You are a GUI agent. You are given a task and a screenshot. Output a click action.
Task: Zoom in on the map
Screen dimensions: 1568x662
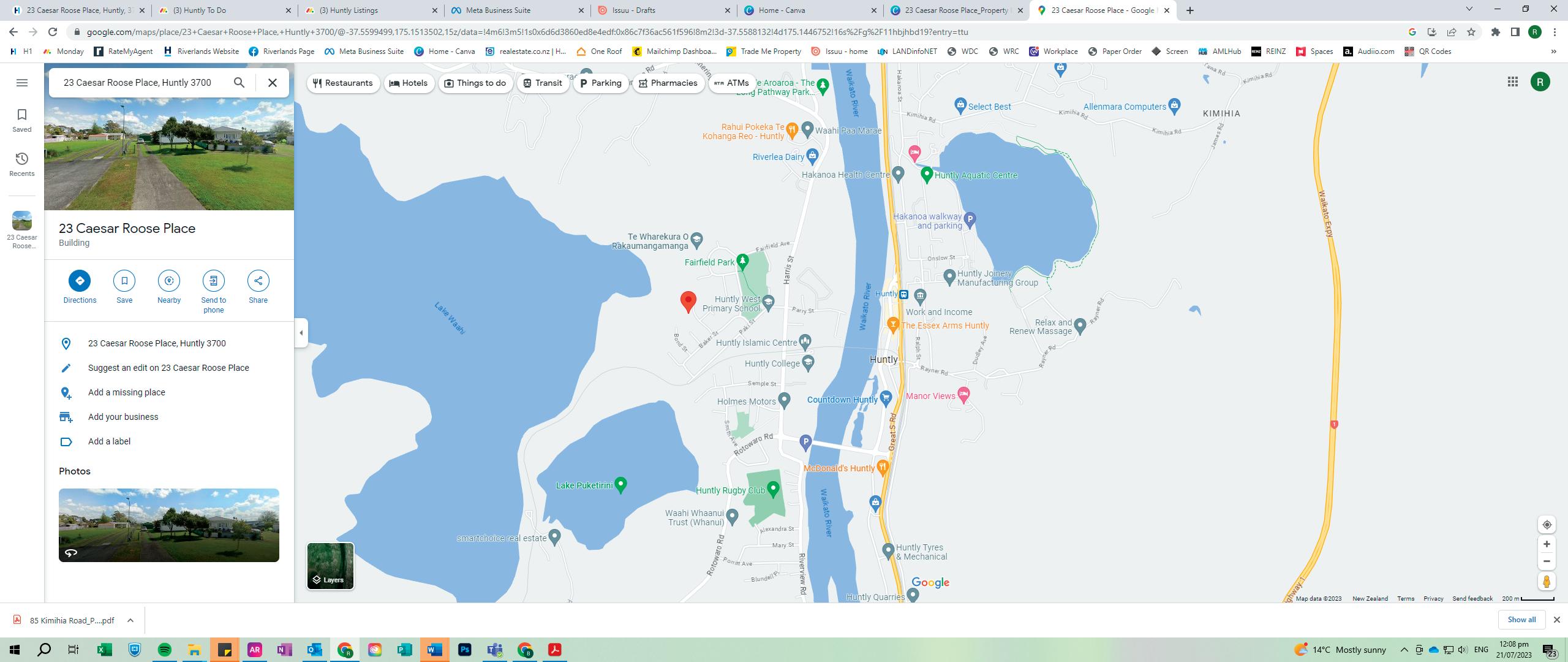pyautogui.click(x=1547, y=544)
